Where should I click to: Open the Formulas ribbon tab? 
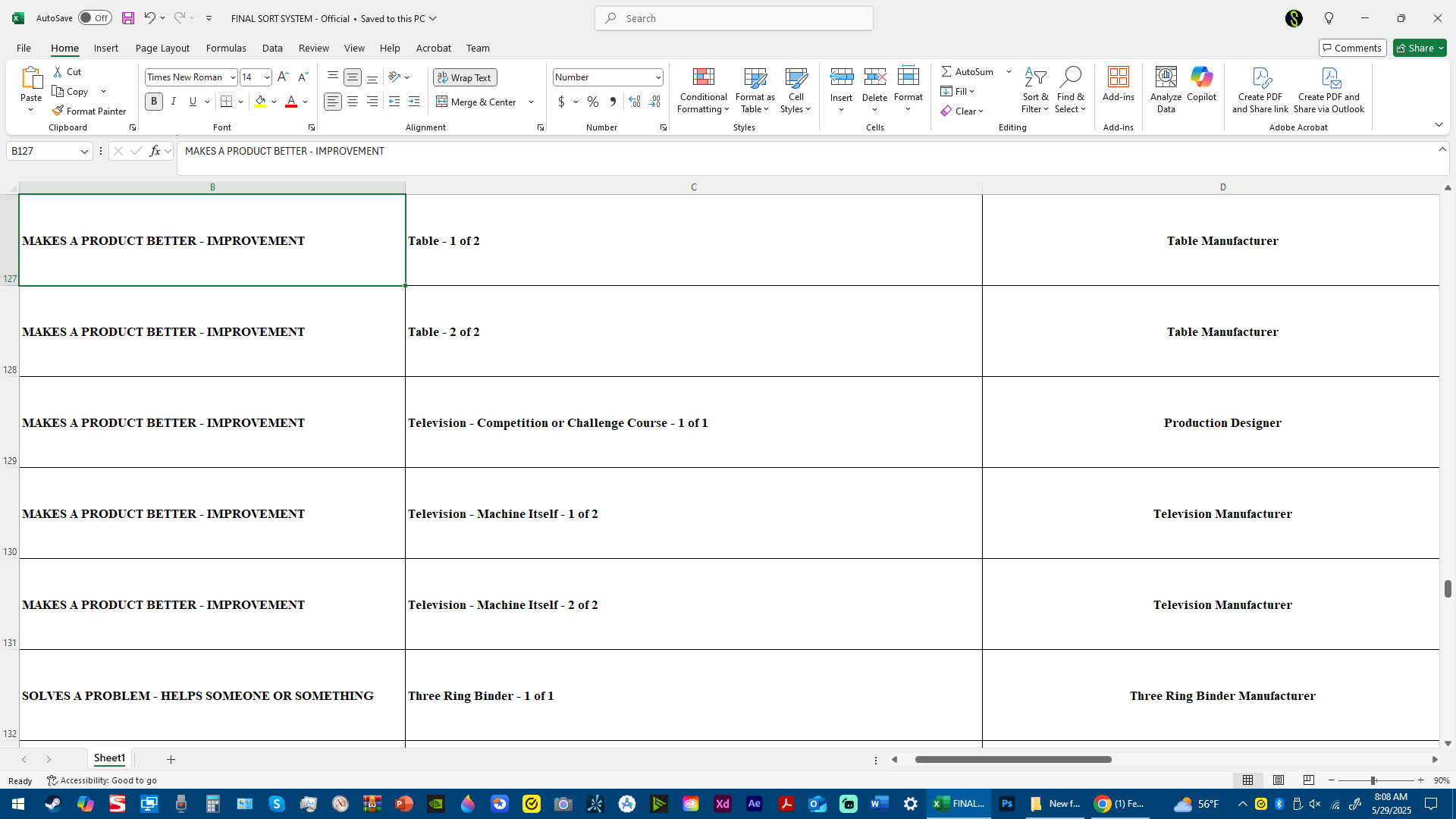click(226, 48)
